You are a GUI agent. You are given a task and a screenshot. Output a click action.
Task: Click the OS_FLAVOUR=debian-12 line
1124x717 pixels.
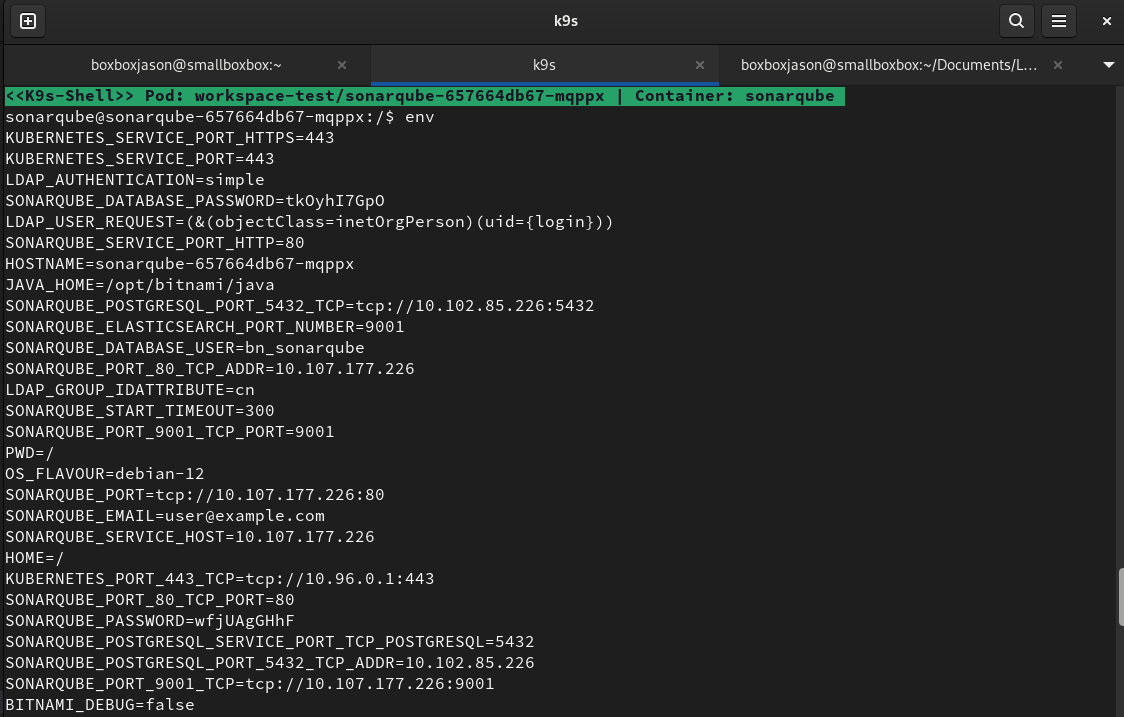(105, 474)
